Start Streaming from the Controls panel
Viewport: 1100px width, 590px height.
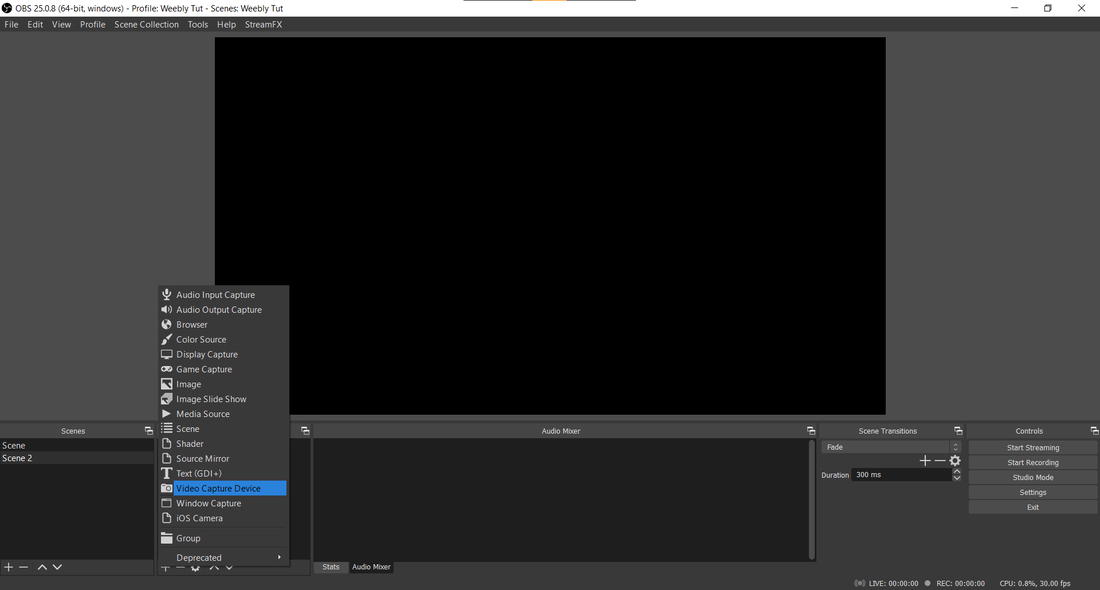(1032, 447)
